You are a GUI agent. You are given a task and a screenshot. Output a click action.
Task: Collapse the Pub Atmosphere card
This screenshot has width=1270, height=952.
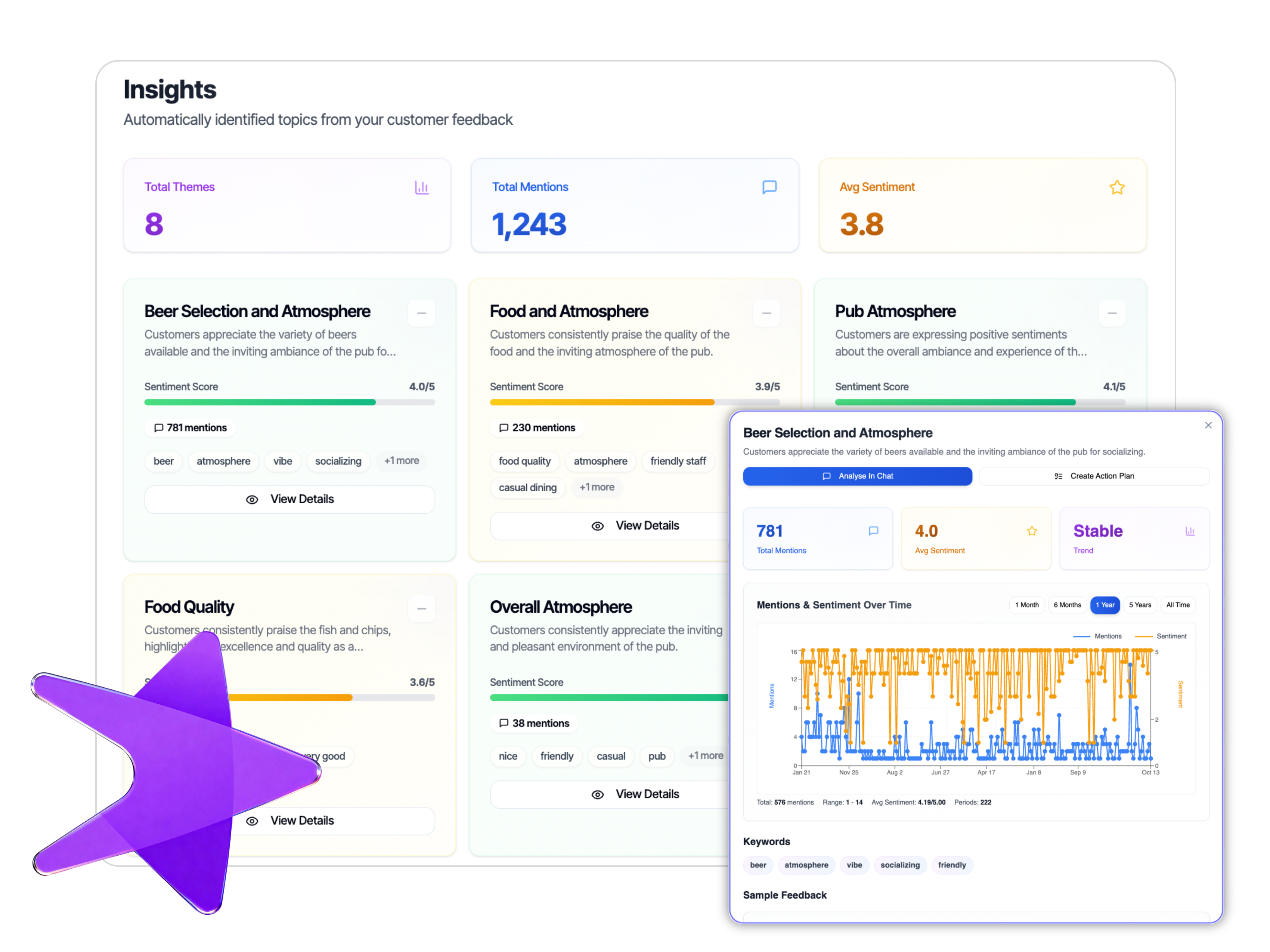tap(1112, 313)
